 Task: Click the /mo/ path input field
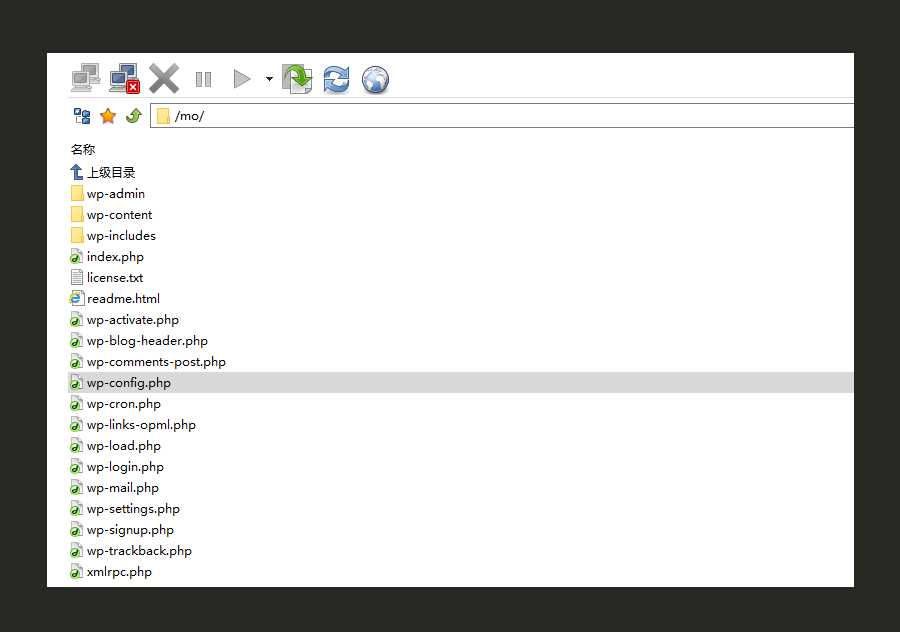tap(500, 116)
